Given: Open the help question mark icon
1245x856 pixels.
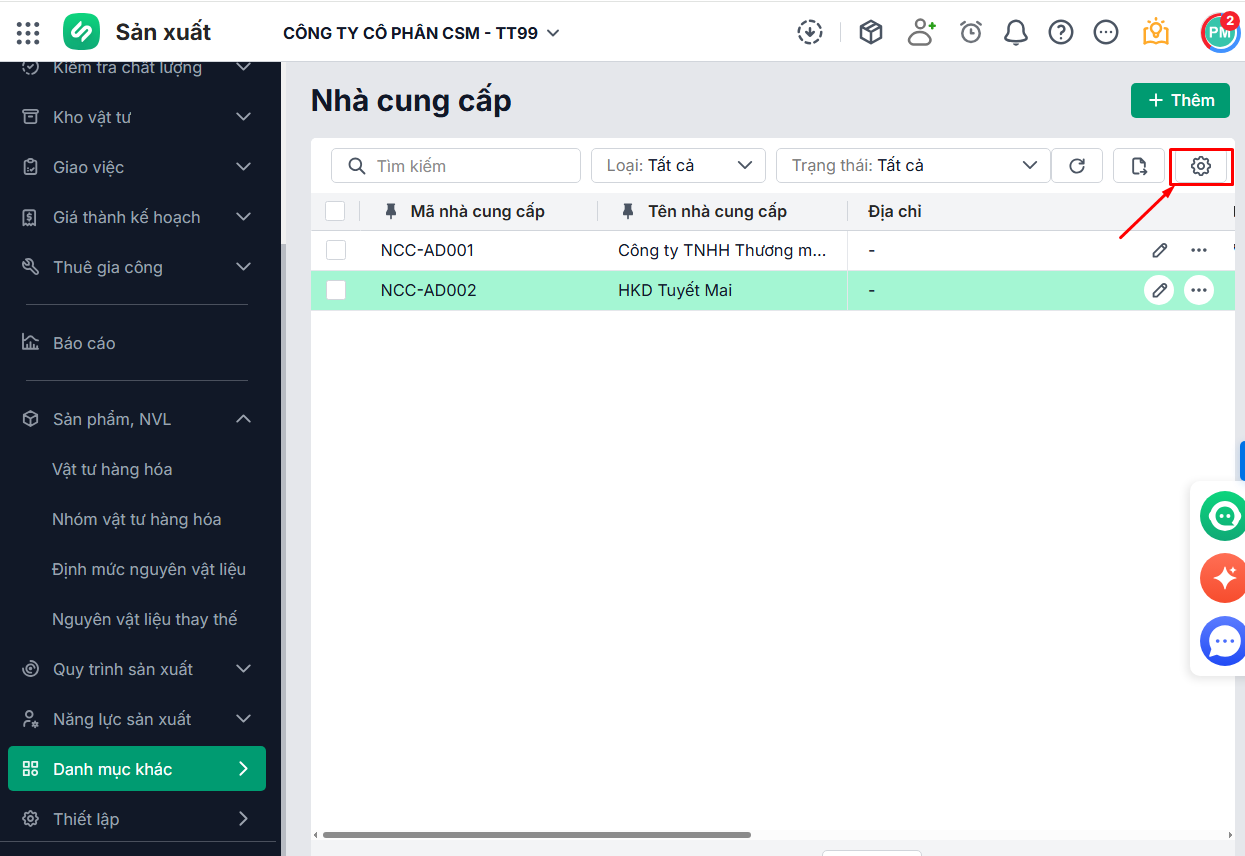Looking at the screenshot, I should click(1061, 32).
